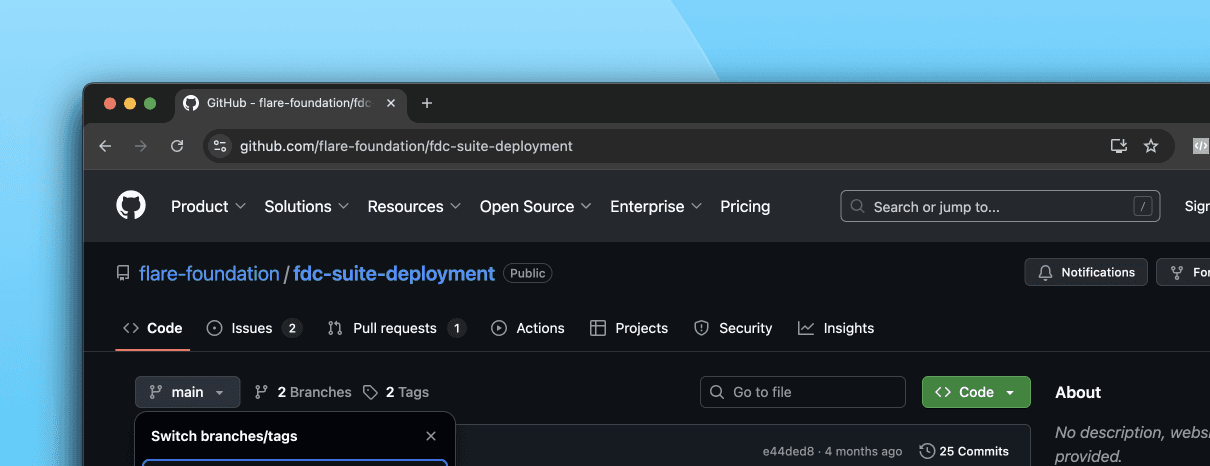The width and height of the screenshot is (1210, 466).
Task: Click the install app icon in address bar
Action: pyautogui.click(x=1119, y=146)
